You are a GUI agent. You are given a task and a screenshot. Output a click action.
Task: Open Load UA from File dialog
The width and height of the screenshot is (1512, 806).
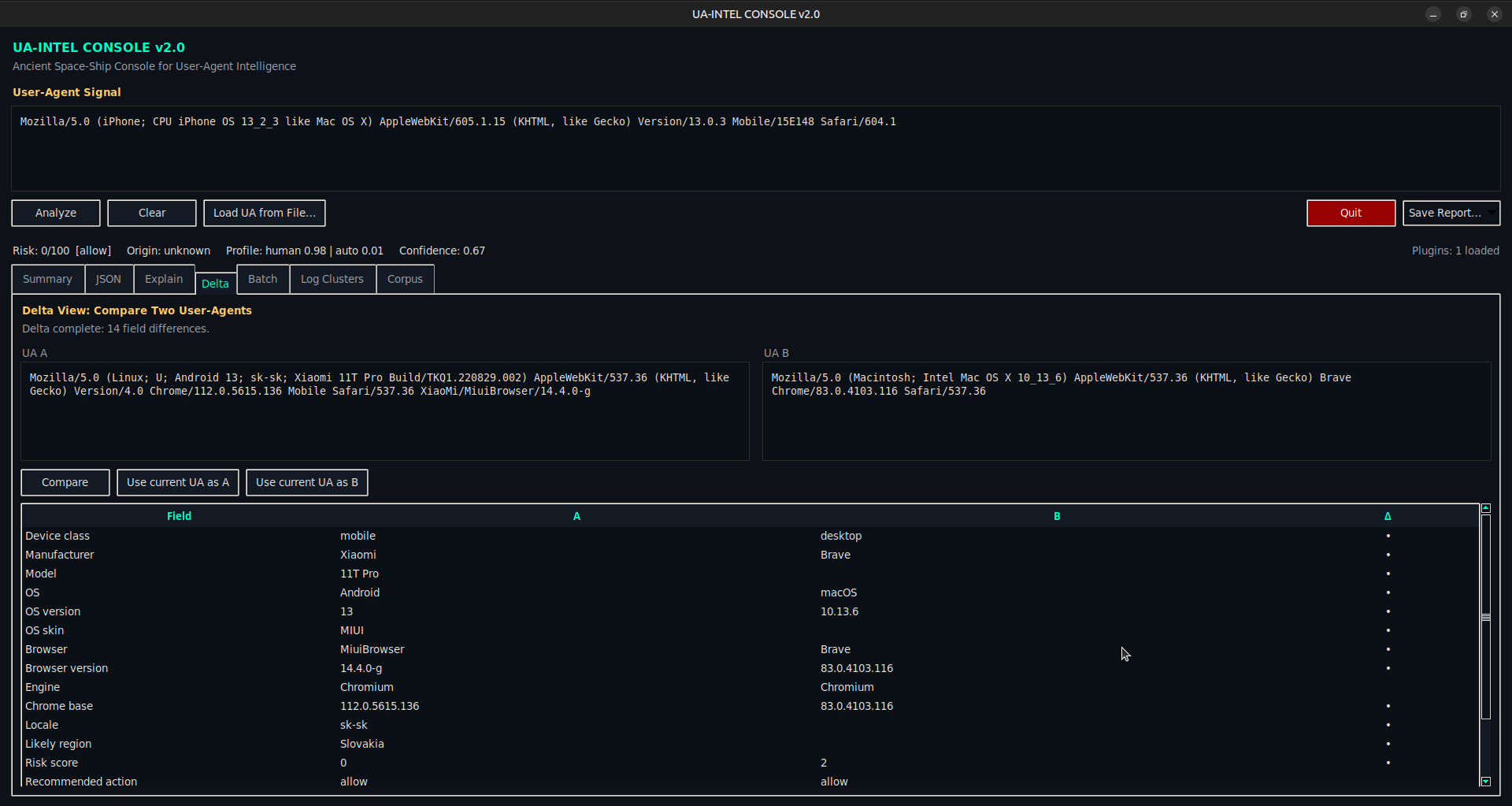coord(264,213)
